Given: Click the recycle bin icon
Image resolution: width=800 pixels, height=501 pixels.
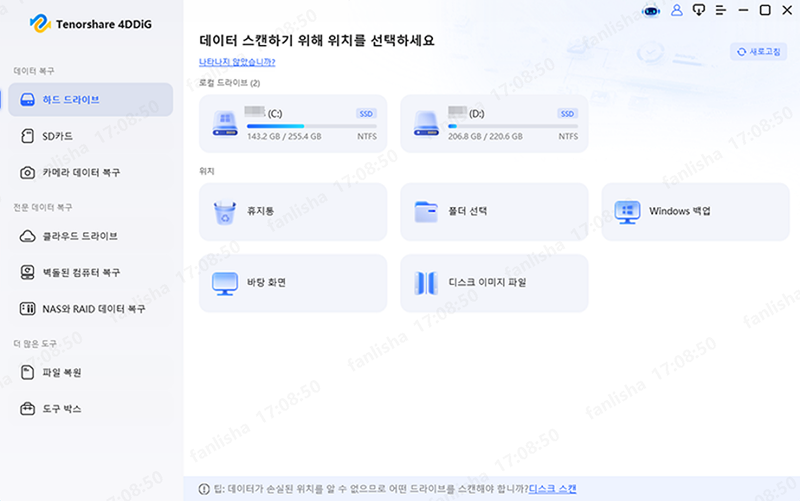Looking at the screenshot, I should pyautogui.click(x=225, y=212).
